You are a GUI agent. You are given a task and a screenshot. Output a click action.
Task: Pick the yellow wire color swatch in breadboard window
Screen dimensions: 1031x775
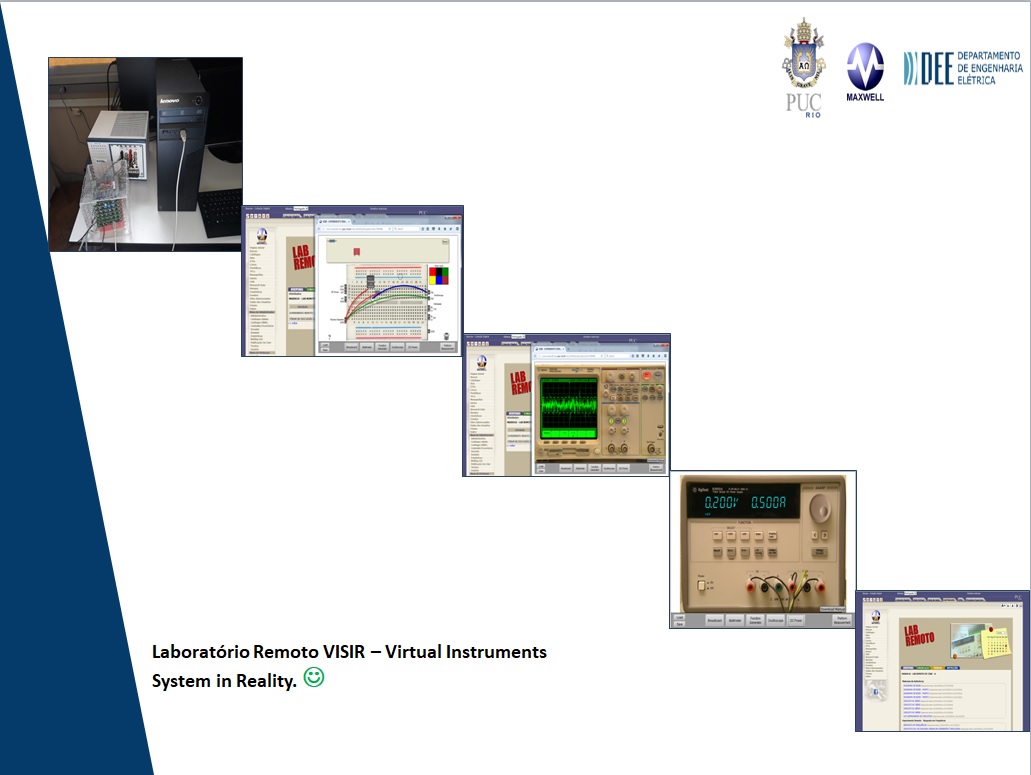click(x=433, y=280)
